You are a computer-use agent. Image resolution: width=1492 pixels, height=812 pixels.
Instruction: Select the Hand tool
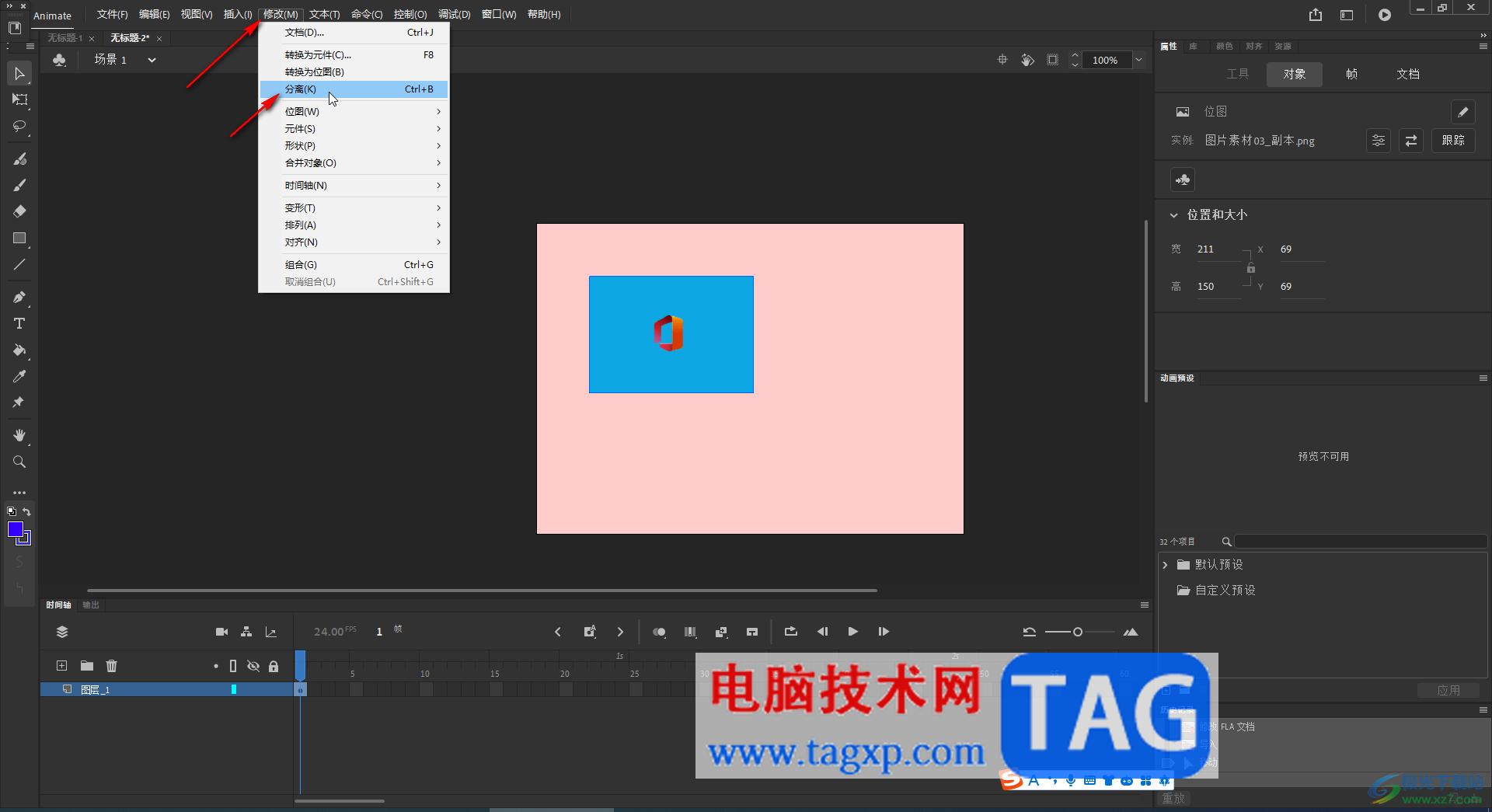(x=19, y=435)
